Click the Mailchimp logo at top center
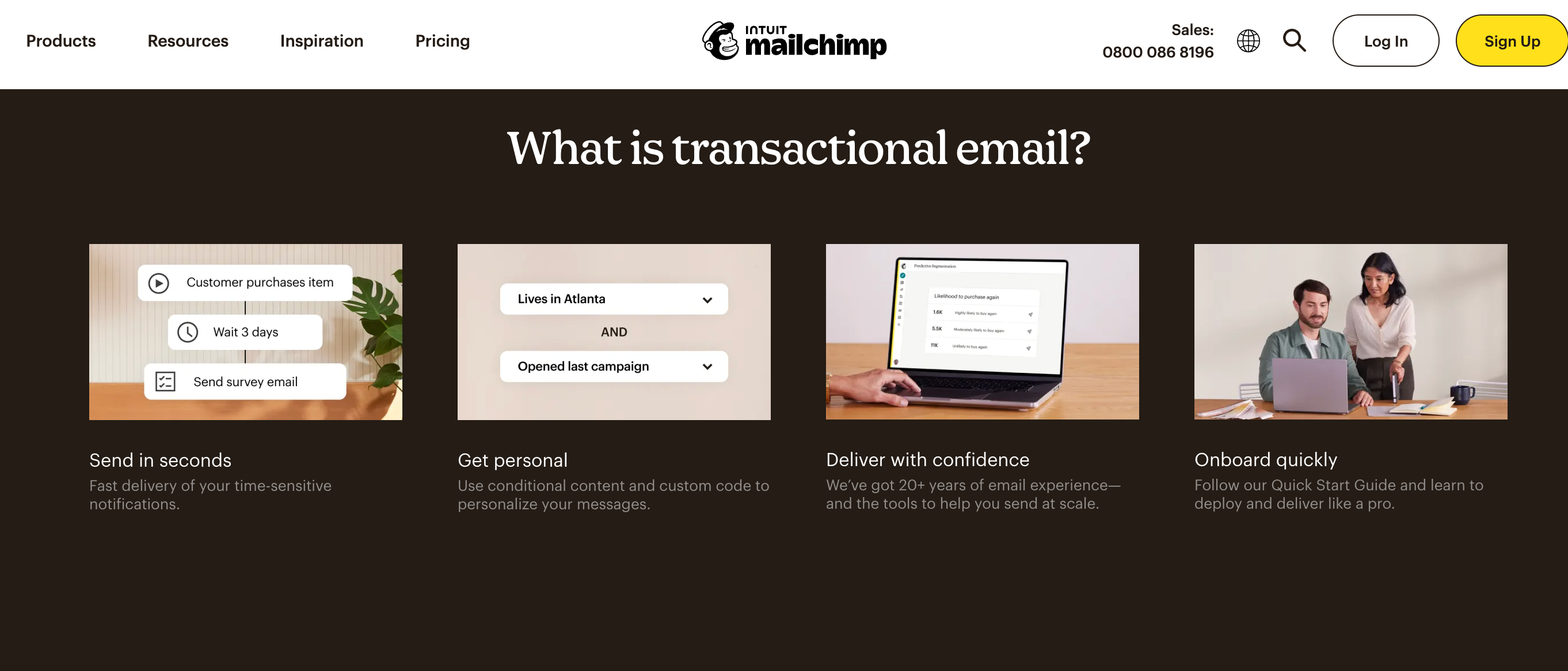 (793, 41)
